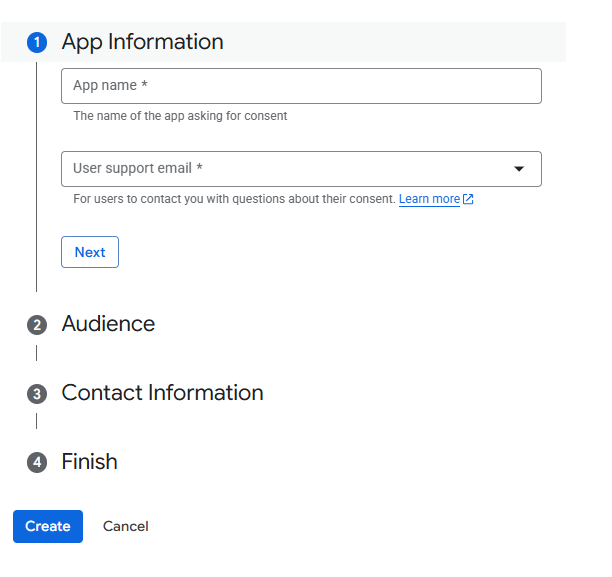Screen dimensions: 612x577
Task: Click the step 4 number circle icon
Action: coord(37,463)
